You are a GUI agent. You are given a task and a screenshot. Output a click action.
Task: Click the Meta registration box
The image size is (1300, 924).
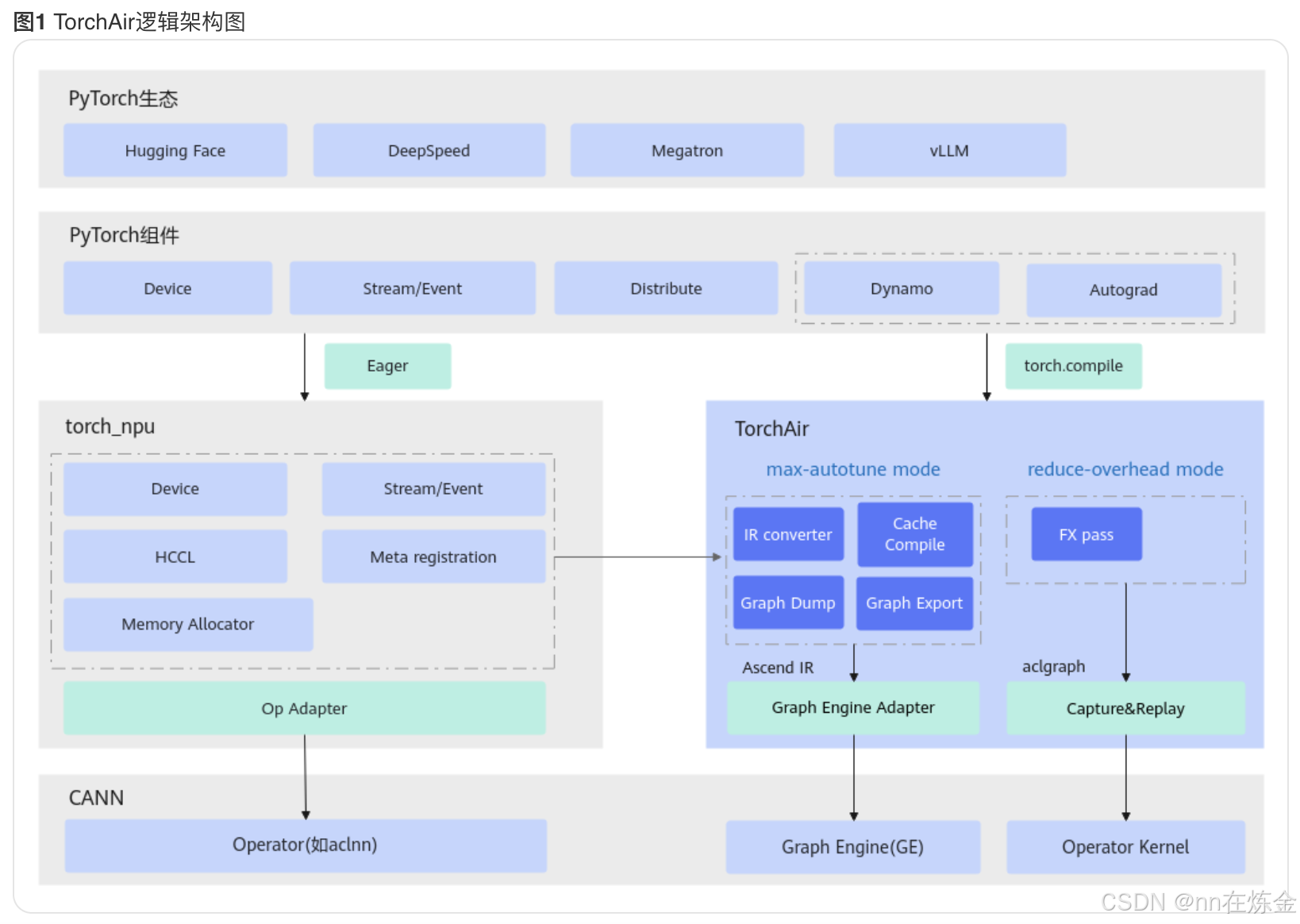point(433,556)
